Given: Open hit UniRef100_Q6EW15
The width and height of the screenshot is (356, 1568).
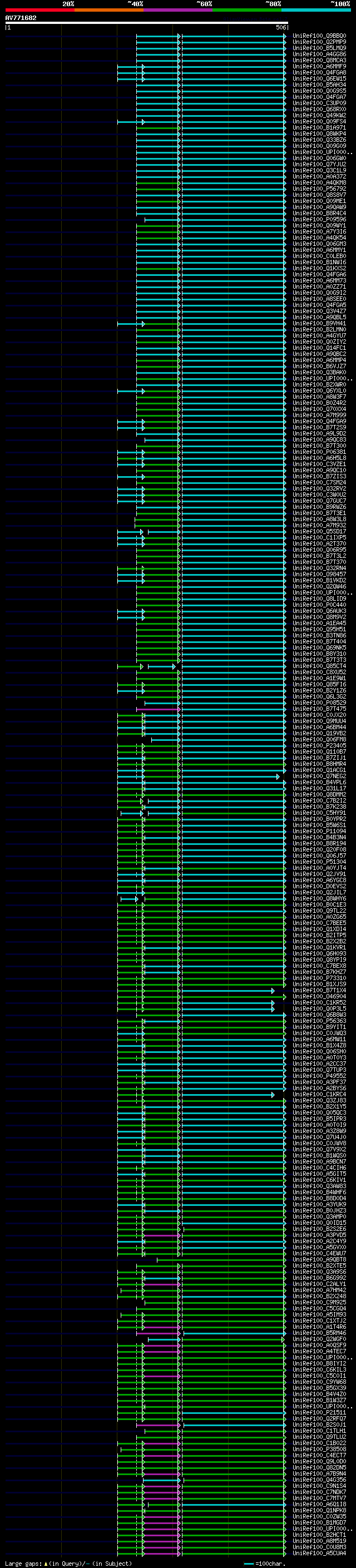Looking at the screenshot, I should [x=319, y=78].
